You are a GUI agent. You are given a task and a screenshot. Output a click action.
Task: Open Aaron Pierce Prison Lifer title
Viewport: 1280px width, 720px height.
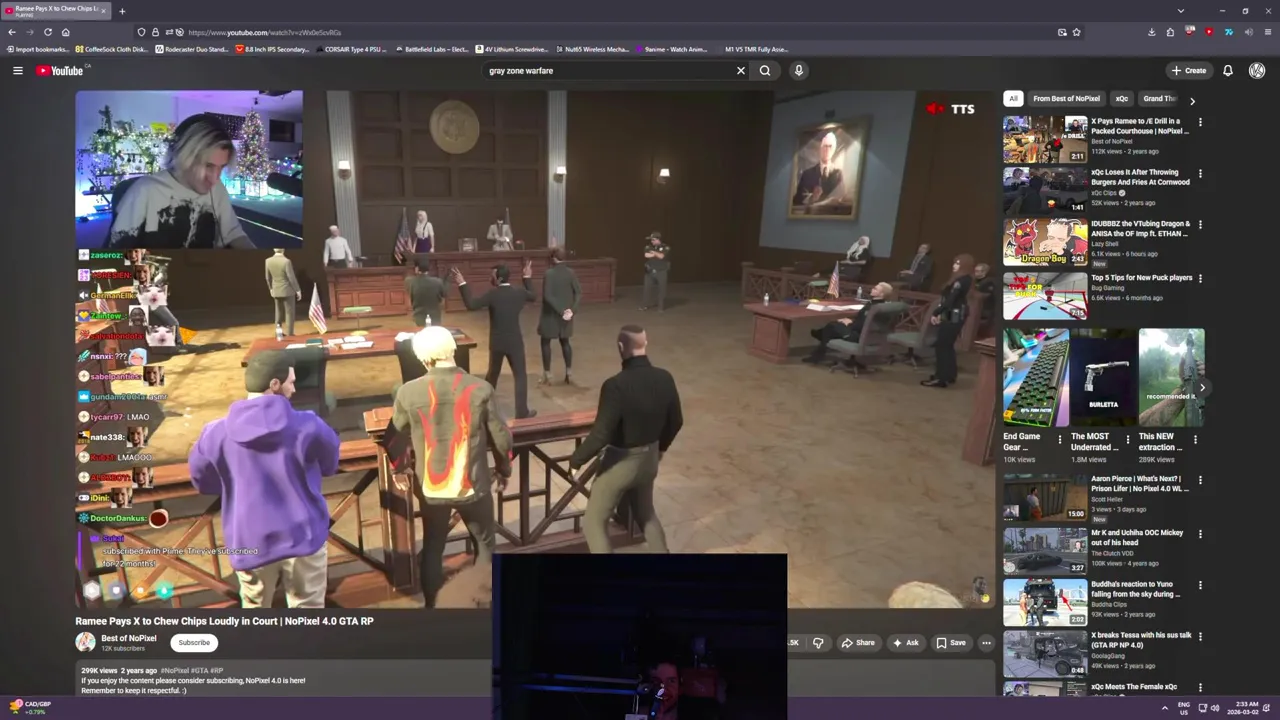tap(1140, 484)
